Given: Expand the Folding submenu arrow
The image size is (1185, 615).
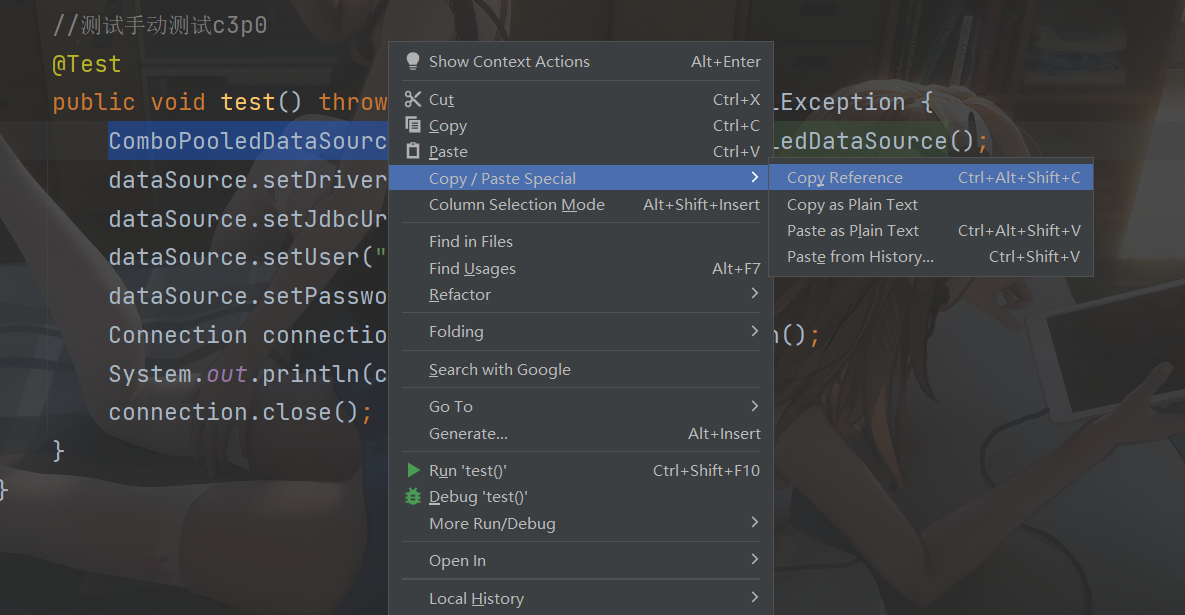Looking at the screenshot, I should (x=754, y=331).
